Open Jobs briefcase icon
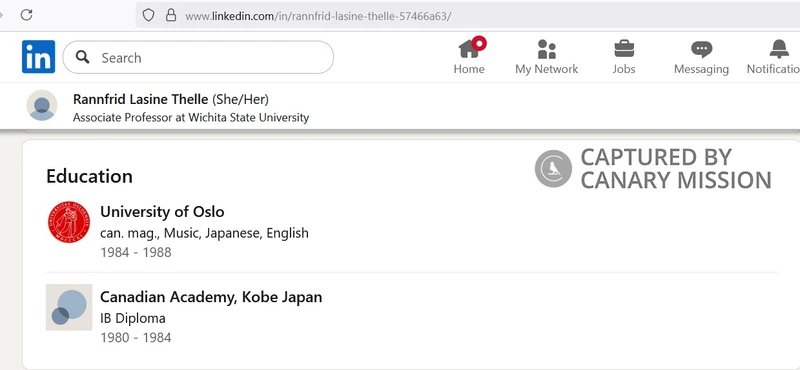Image resolution: width=800 pixels, height=370 pixels. pyautogui.click(x=624, y=49)
